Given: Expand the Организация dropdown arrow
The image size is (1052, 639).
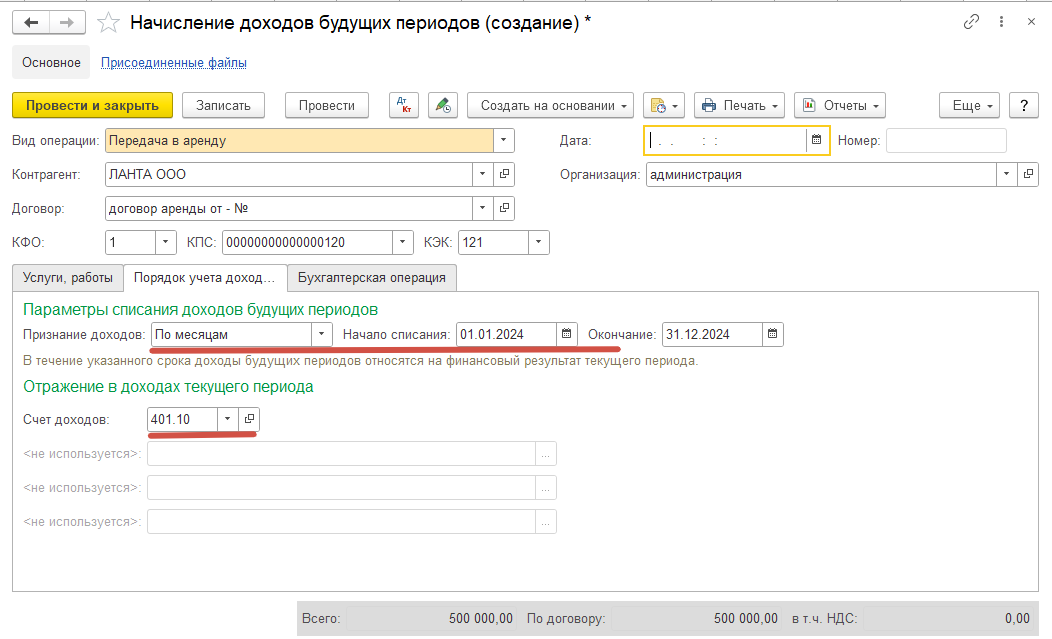Looking at the screenshot, I should pos(1006,175).
